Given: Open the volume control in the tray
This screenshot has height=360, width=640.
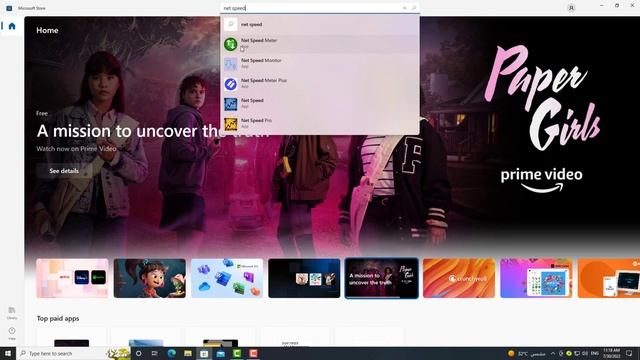Looking at the screenshot, I should [x=584, y=353].
